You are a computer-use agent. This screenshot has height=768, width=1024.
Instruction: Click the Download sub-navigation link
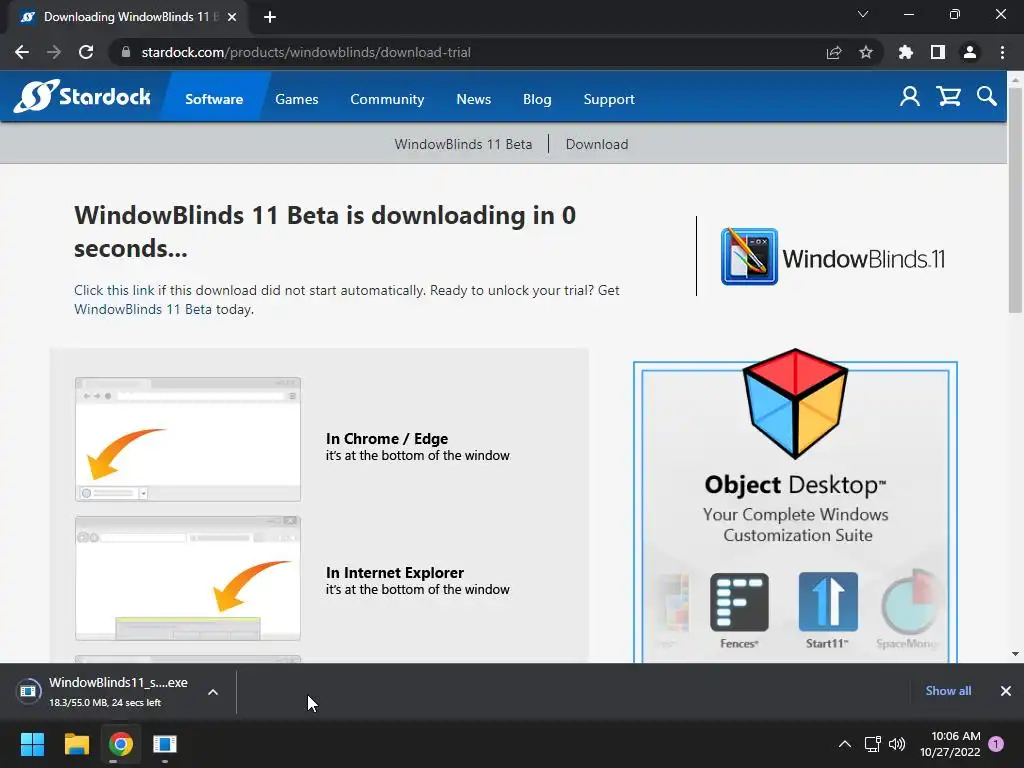(597, 144)
